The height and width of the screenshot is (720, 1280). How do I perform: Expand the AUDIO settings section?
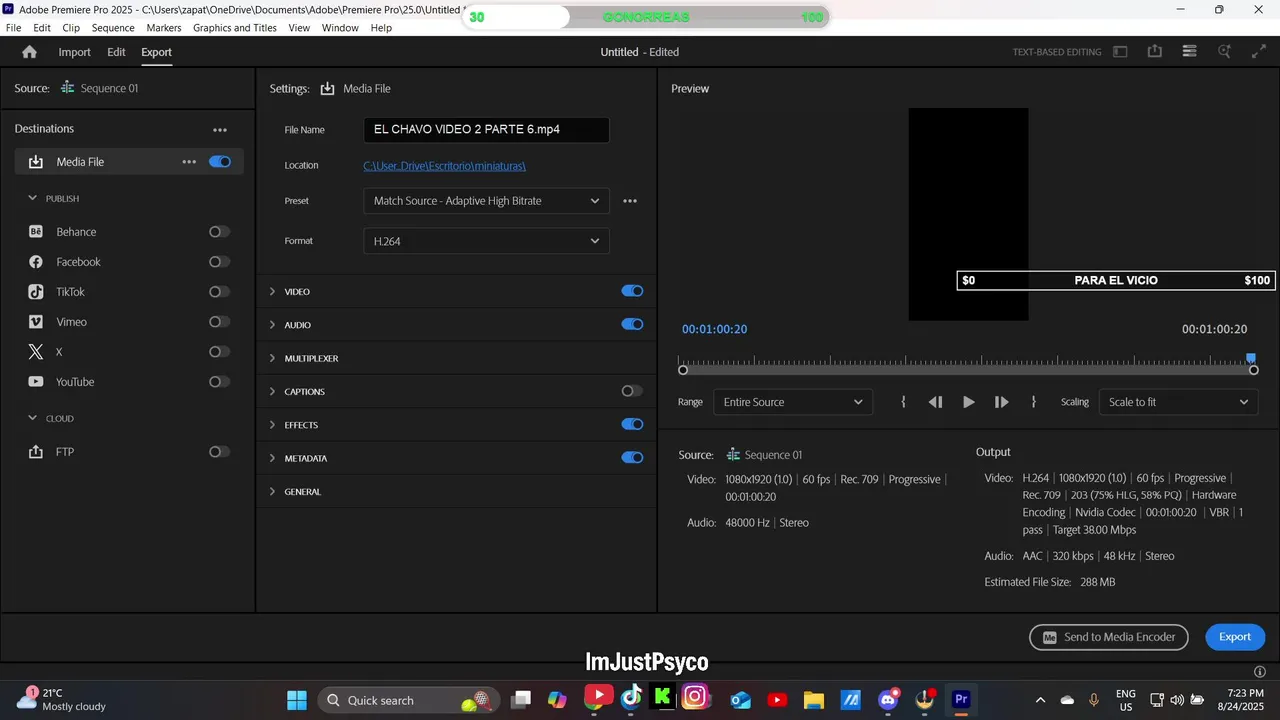pos(272,325)
